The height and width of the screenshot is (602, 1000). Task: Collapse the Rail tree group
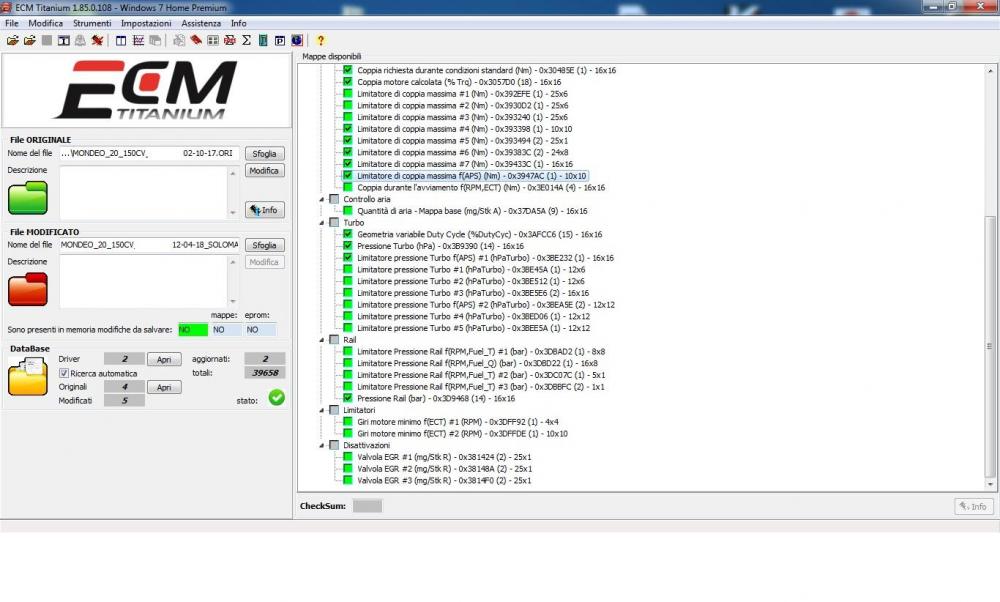pyautogui.click(x=323, y=340)
